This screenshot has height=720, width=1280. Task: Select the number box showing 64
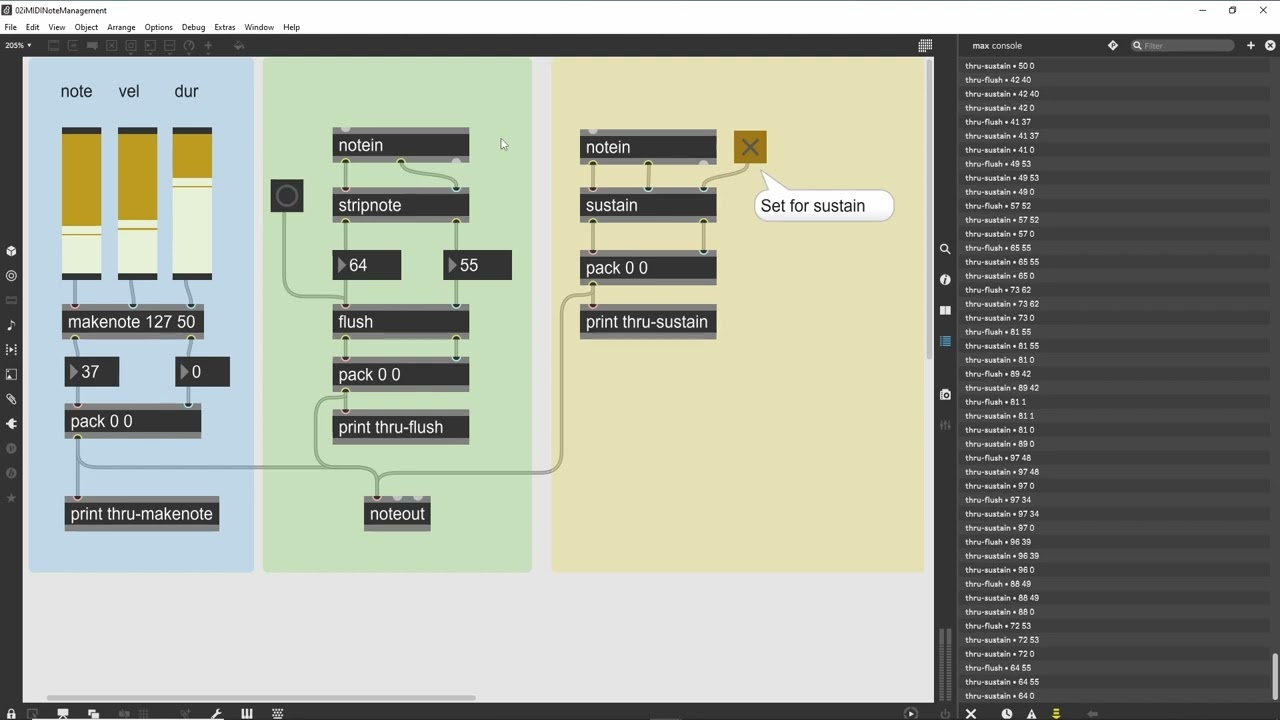pyautogui.click(x=367, y=265)
